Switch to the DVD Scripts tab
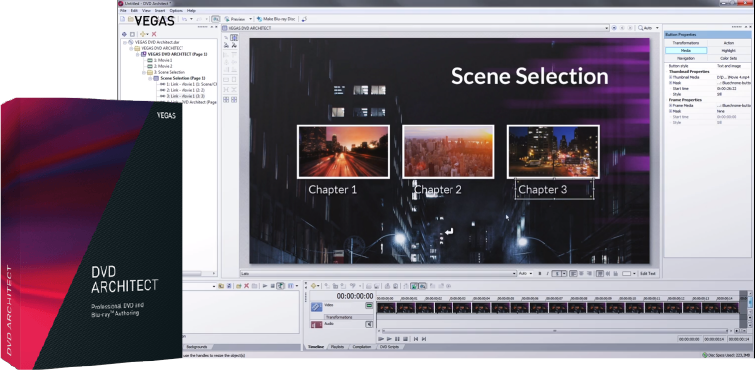The width and height of the screenshot is (755, 370). pyautogui.click(x=390, y=347)
